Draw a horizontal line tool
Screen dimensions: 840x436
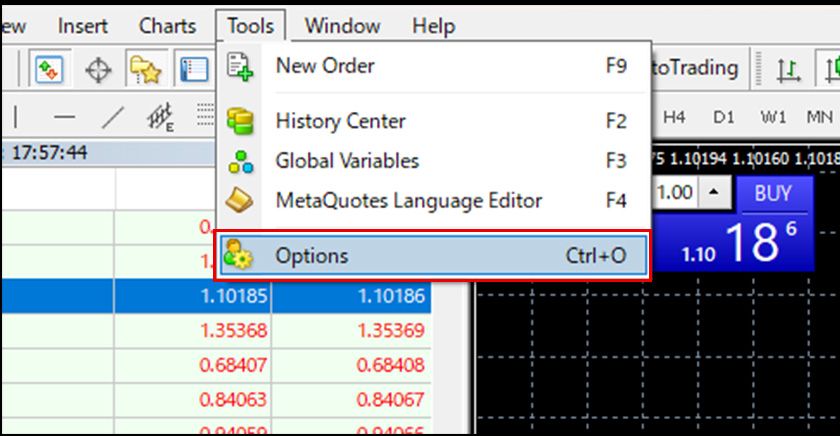64,117
